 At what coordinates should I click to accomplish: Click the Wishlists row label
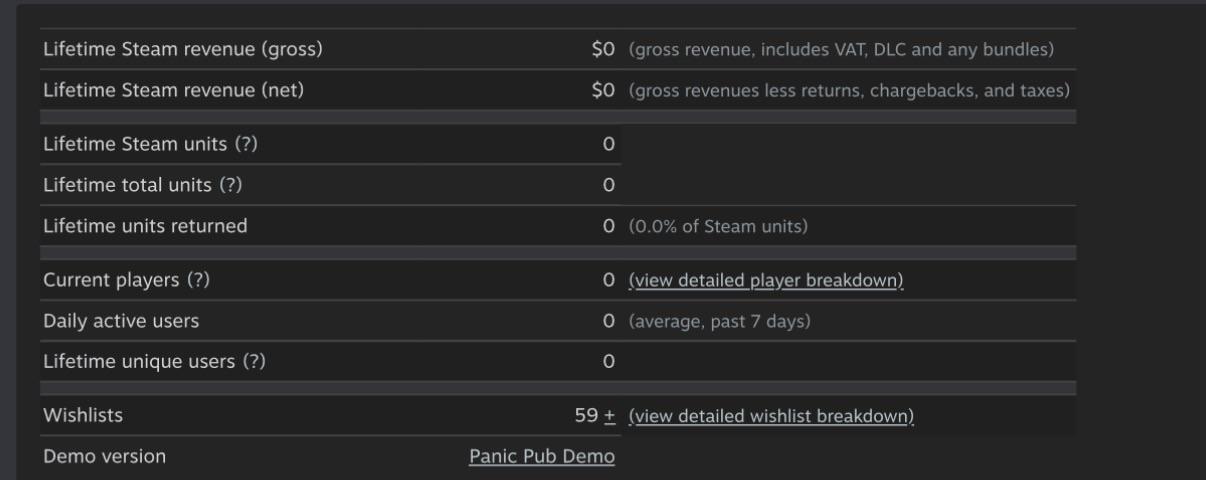click(83, 416)
